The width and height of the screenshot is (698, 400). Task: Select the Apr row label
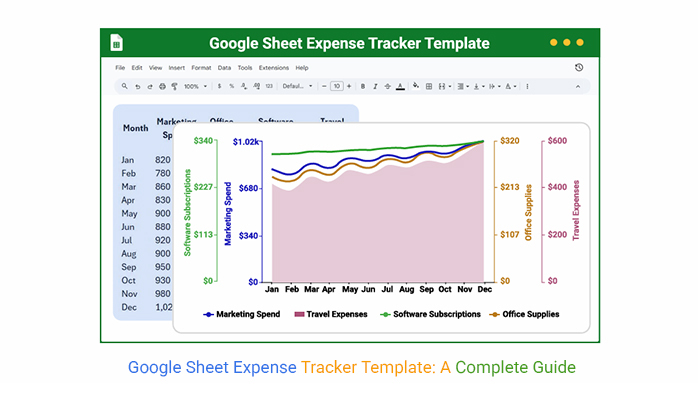click(128, 200)
